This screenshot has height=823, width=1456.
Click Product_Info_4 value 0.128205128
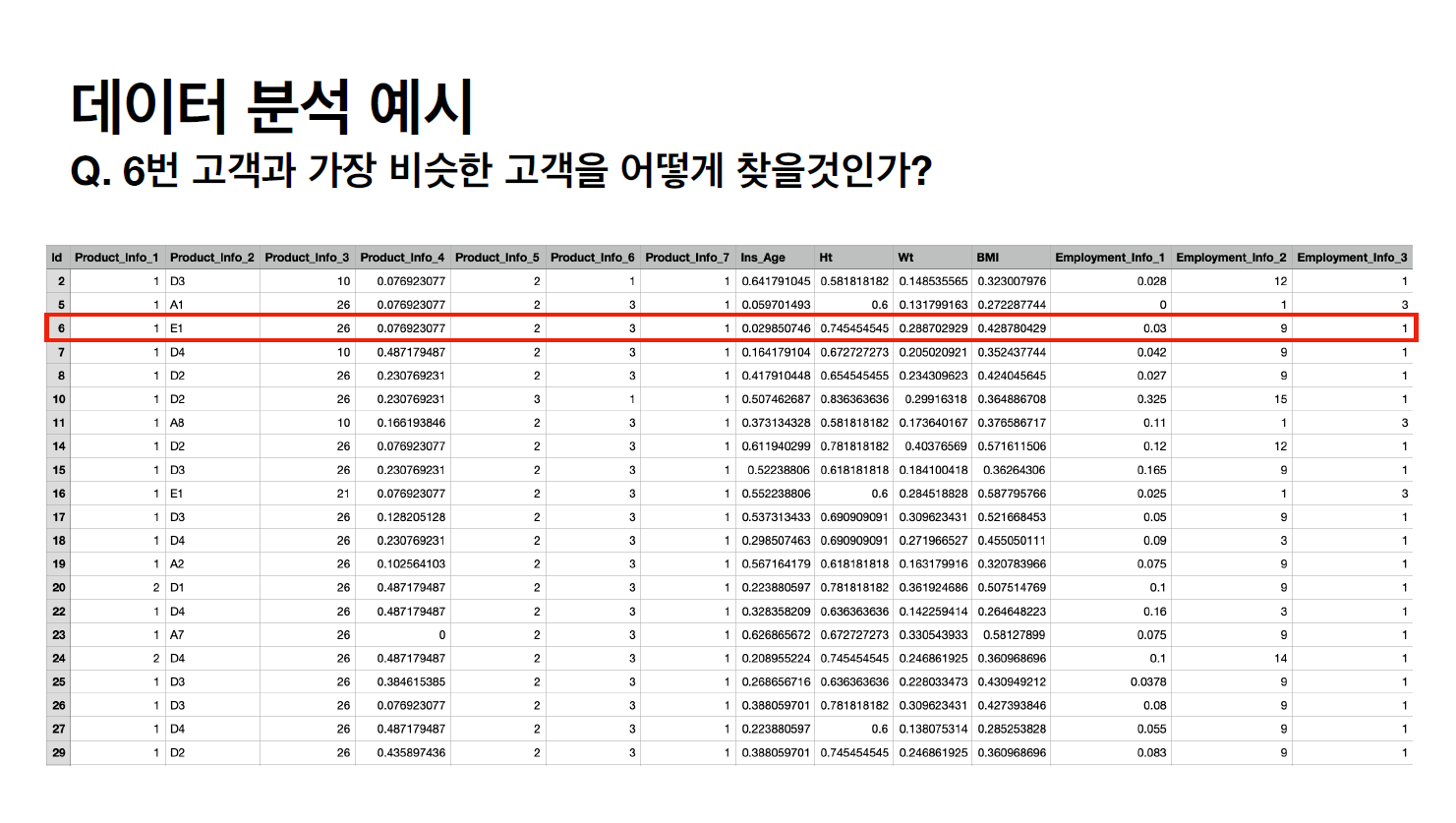click(411, 517)
